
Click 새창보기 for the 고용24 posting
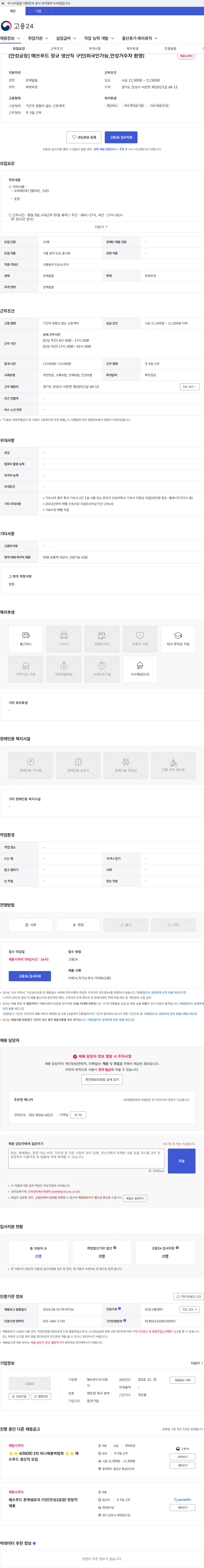[x=182, y=1465]
